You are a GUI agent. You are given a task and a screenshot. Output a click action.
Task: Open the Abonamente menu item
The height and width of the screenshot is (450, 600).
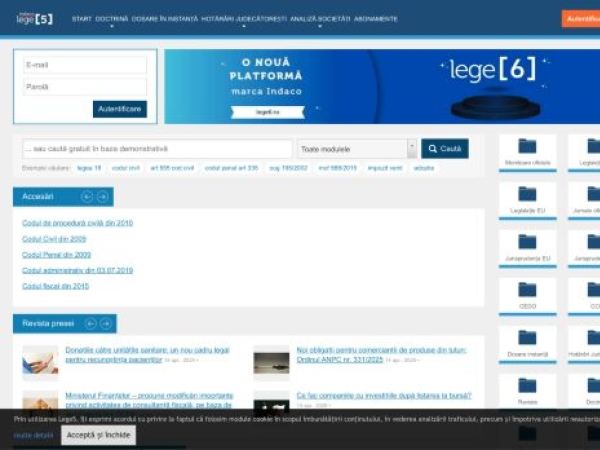(376, 19)
